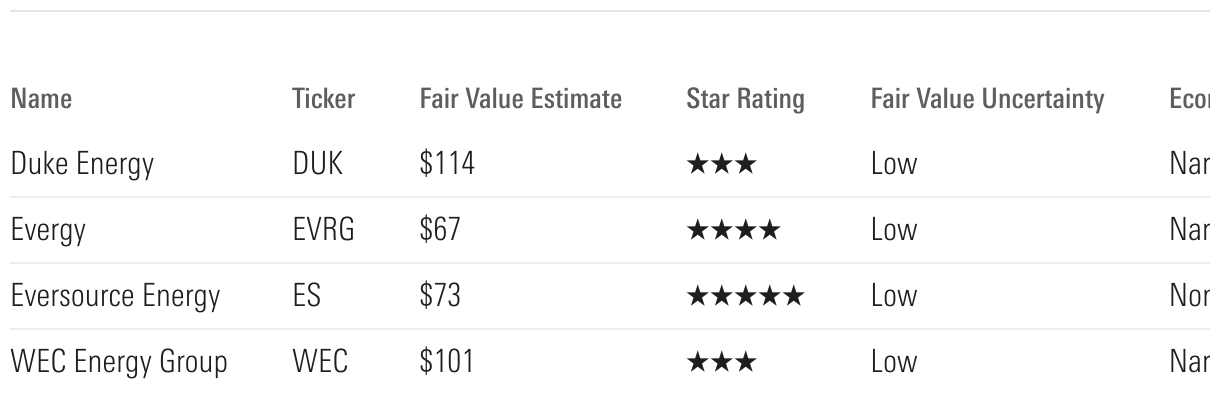
Task: Select the WEC ticker symbol
Action: pos(320,362)
